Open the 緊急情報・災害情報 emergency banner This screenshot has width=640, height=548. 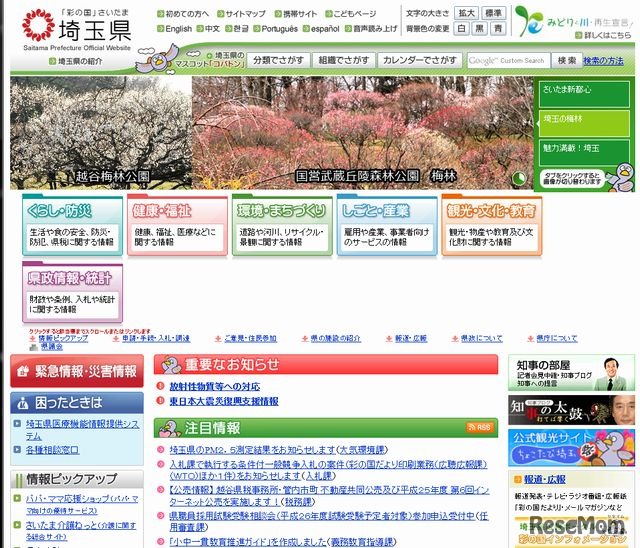pos(77,371)
